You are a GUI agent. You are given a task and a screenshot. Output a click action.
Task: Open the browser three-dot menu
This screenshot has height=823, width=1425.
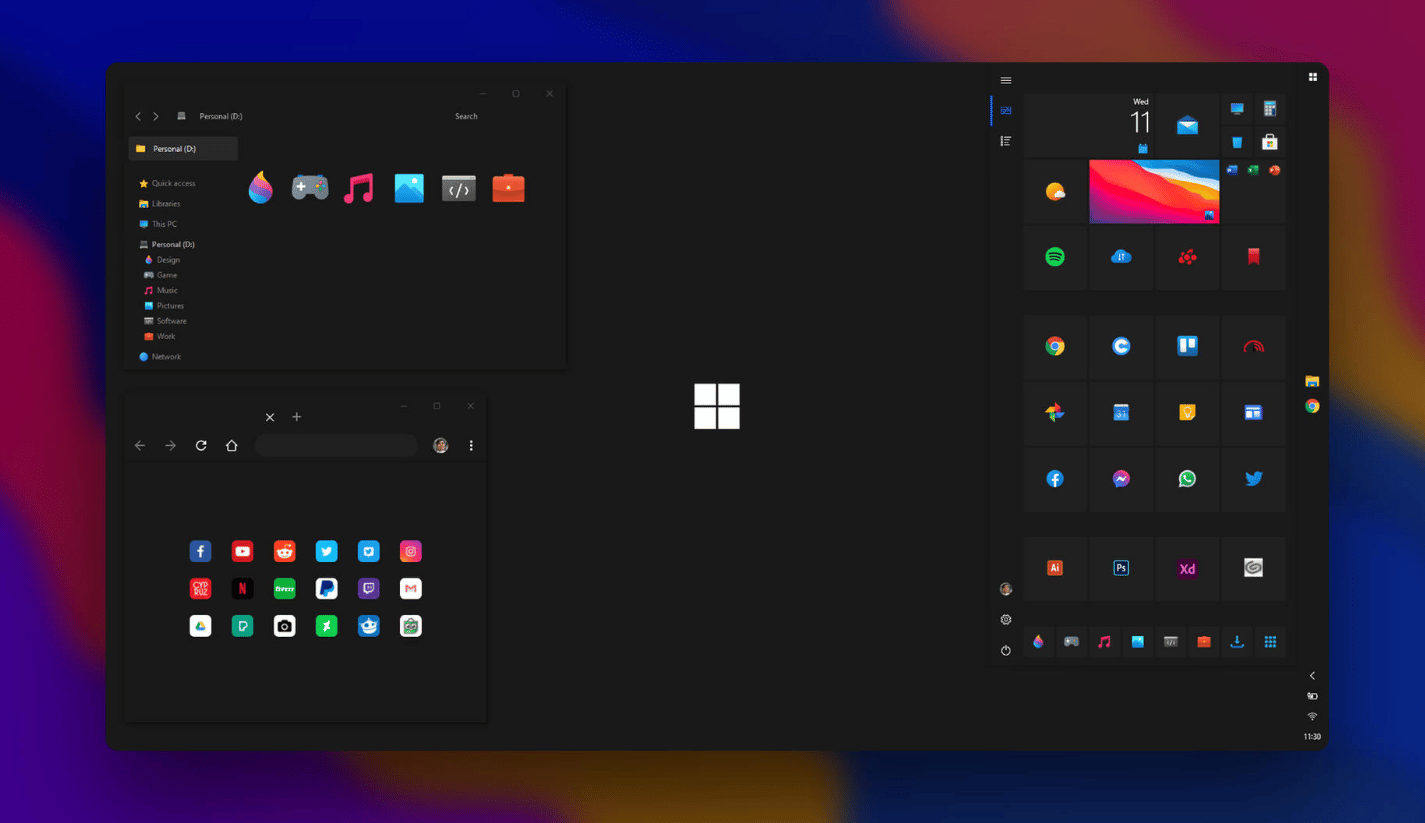tap(471, 445)
